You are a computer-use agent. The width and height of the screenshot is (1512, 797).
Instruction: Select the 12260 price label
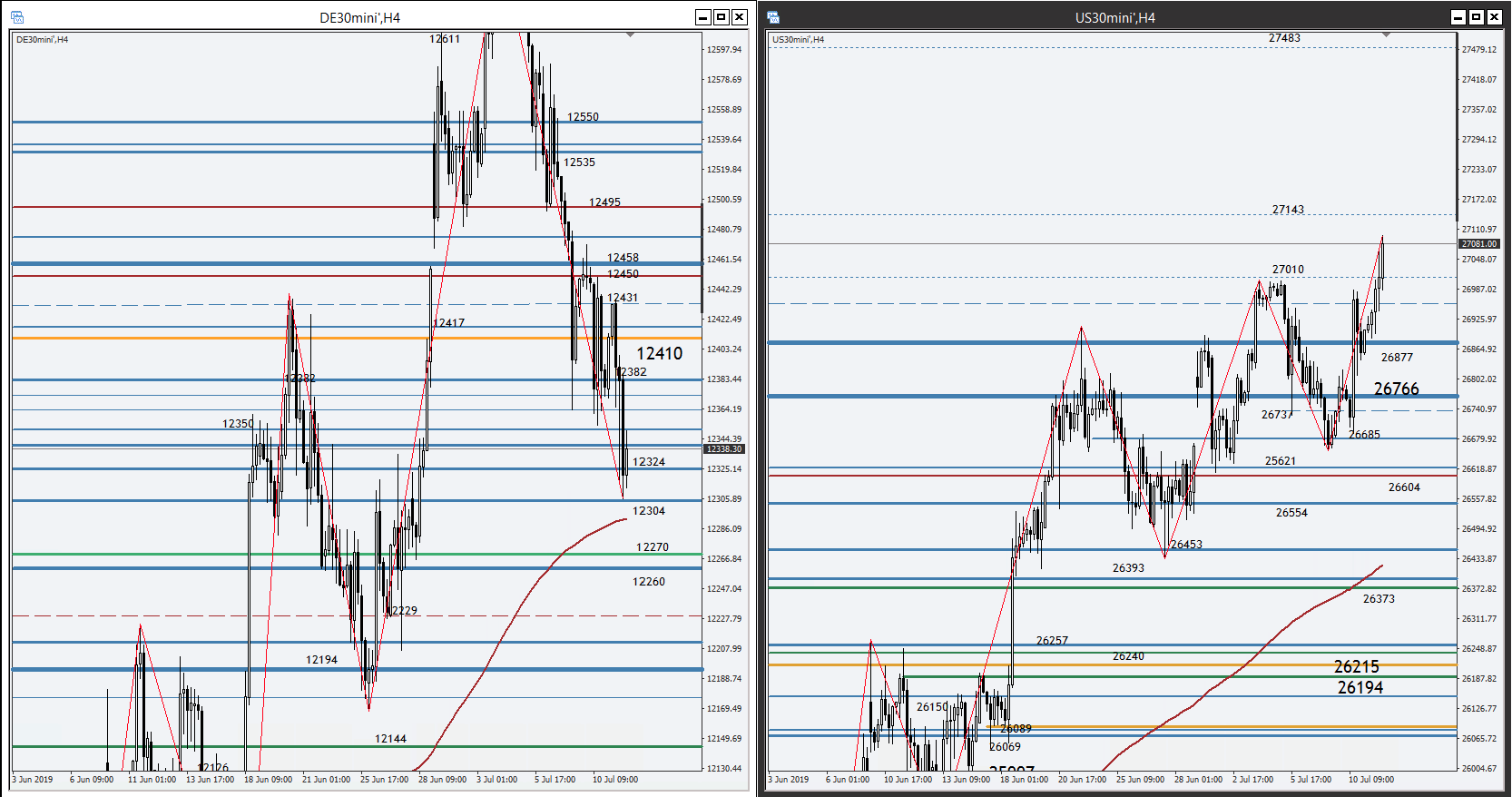(x=649, y=582)
